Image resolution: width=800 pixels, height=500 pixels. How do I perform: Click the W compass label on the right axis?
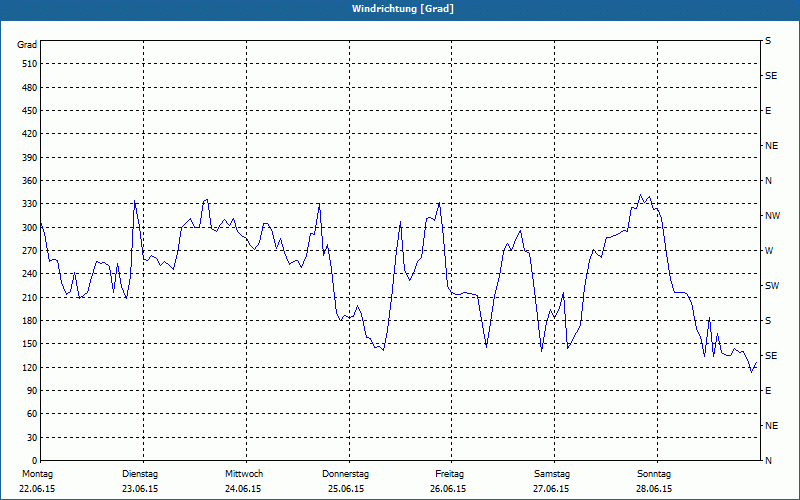click(x=769, y=251)
